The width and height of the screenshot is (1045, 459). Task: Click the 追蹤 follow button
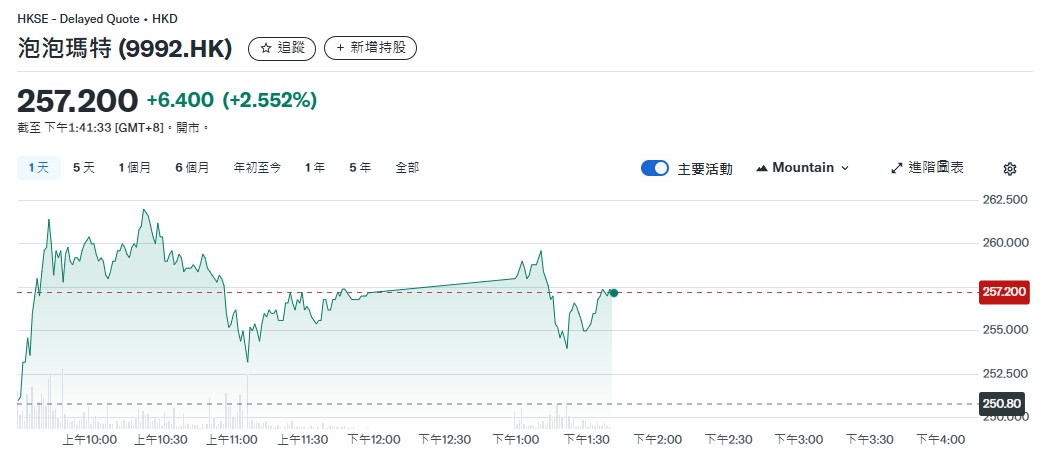283,48
